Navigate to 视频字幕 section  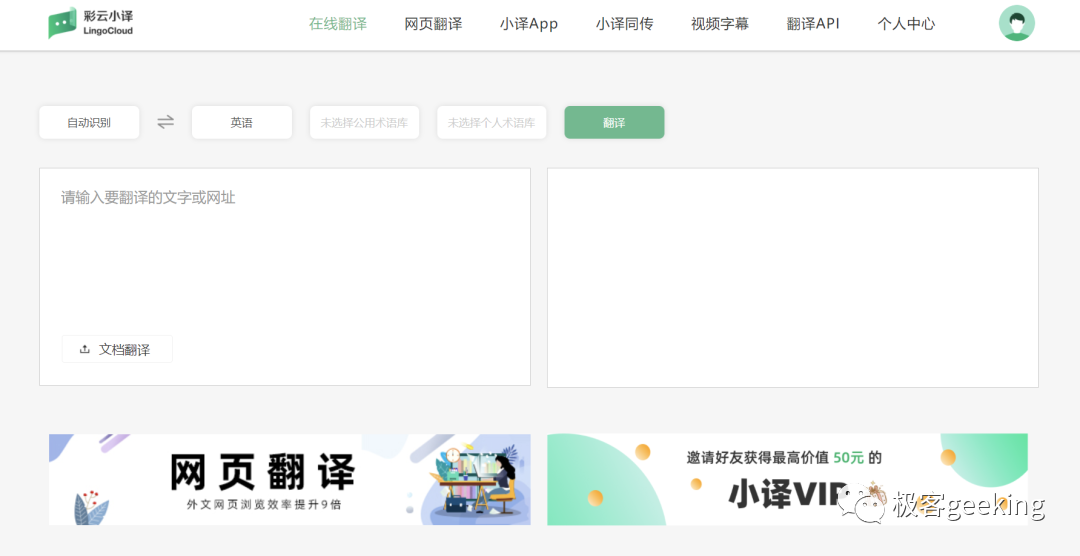click(x=719, y=24)
